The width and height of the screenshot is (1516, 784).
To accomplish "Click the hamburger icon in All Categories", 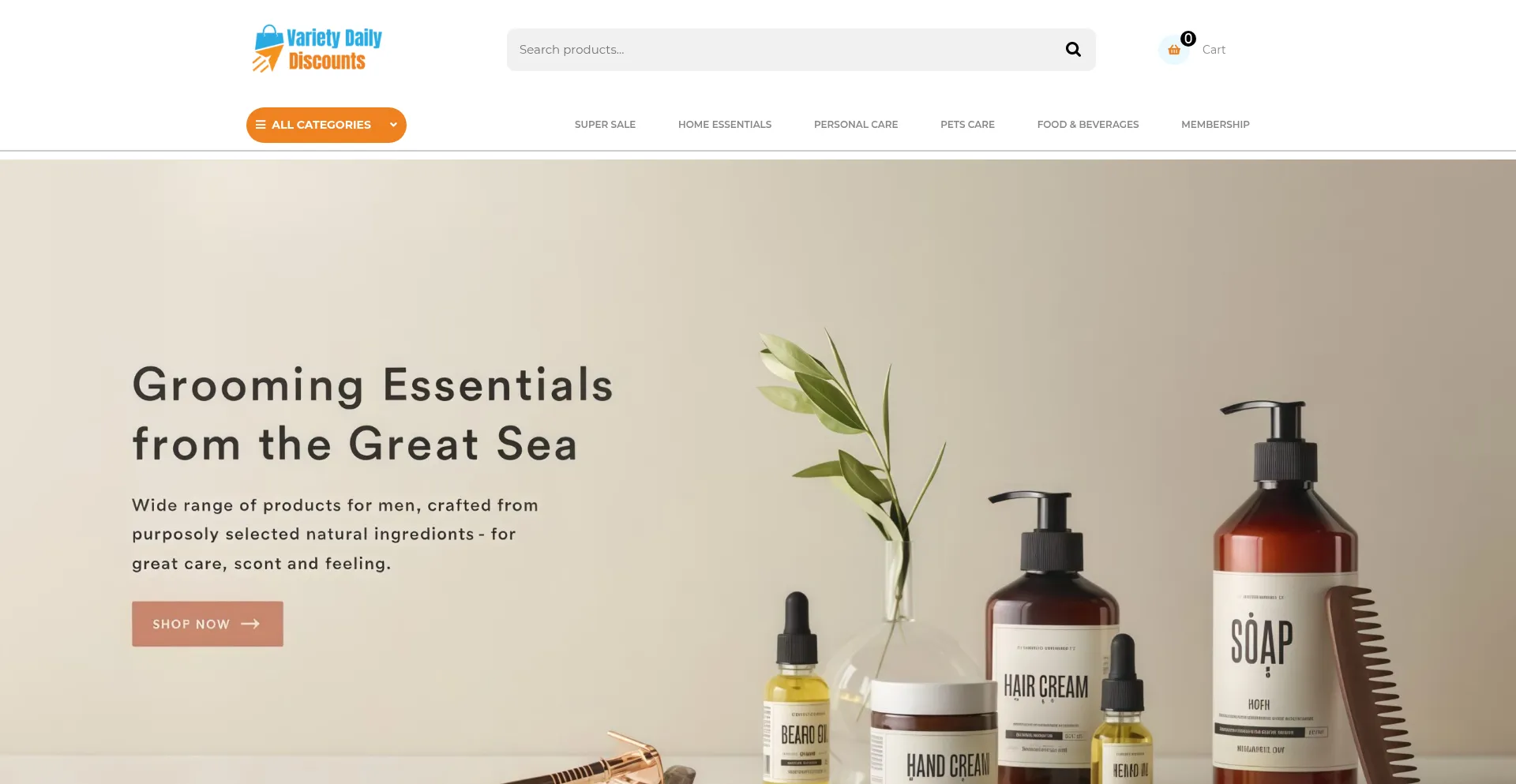I will point(261,125).
